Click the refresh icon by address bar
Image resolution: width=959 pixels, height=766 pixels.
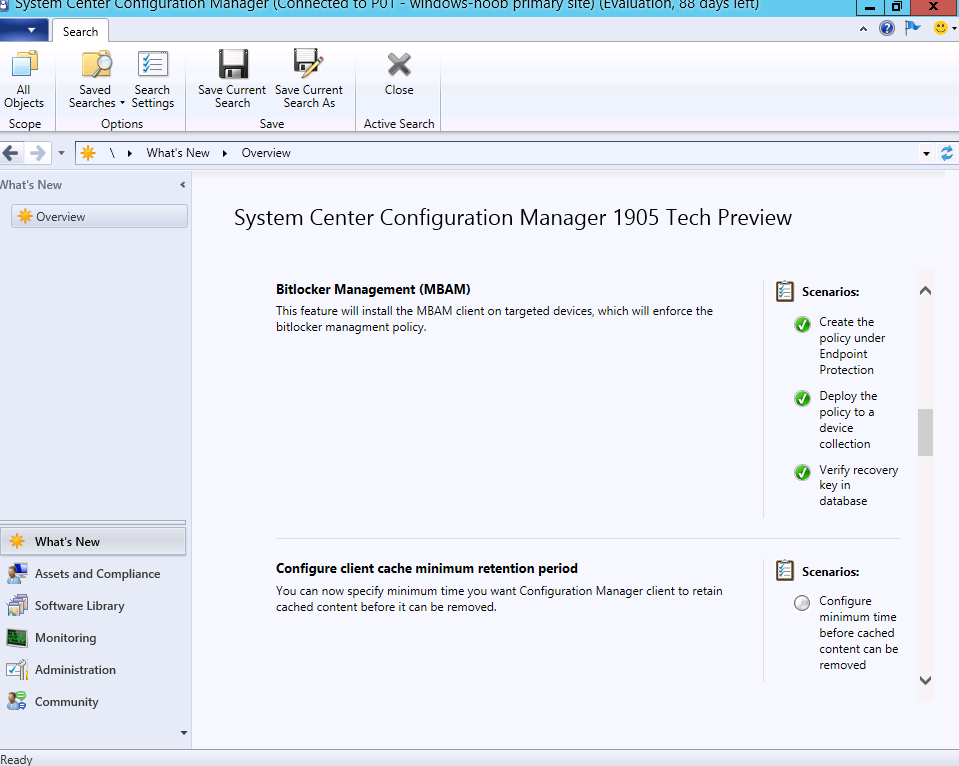coord(947,153)
